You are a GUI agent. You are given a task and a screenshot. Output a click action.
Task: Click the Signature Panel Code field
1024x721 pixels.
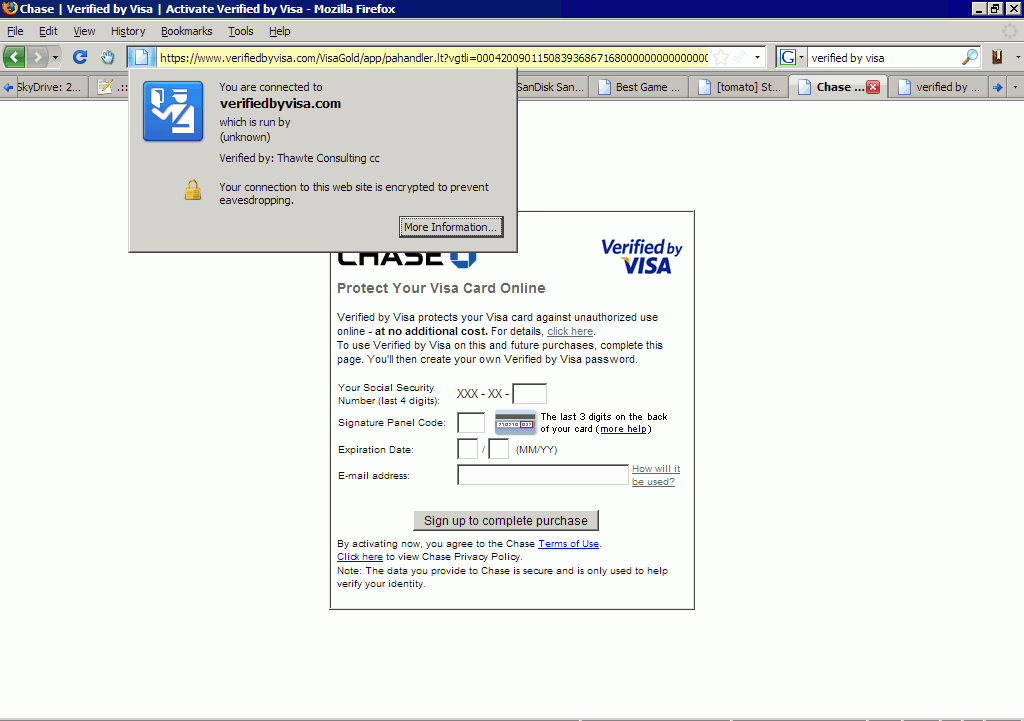pos(471,423)
